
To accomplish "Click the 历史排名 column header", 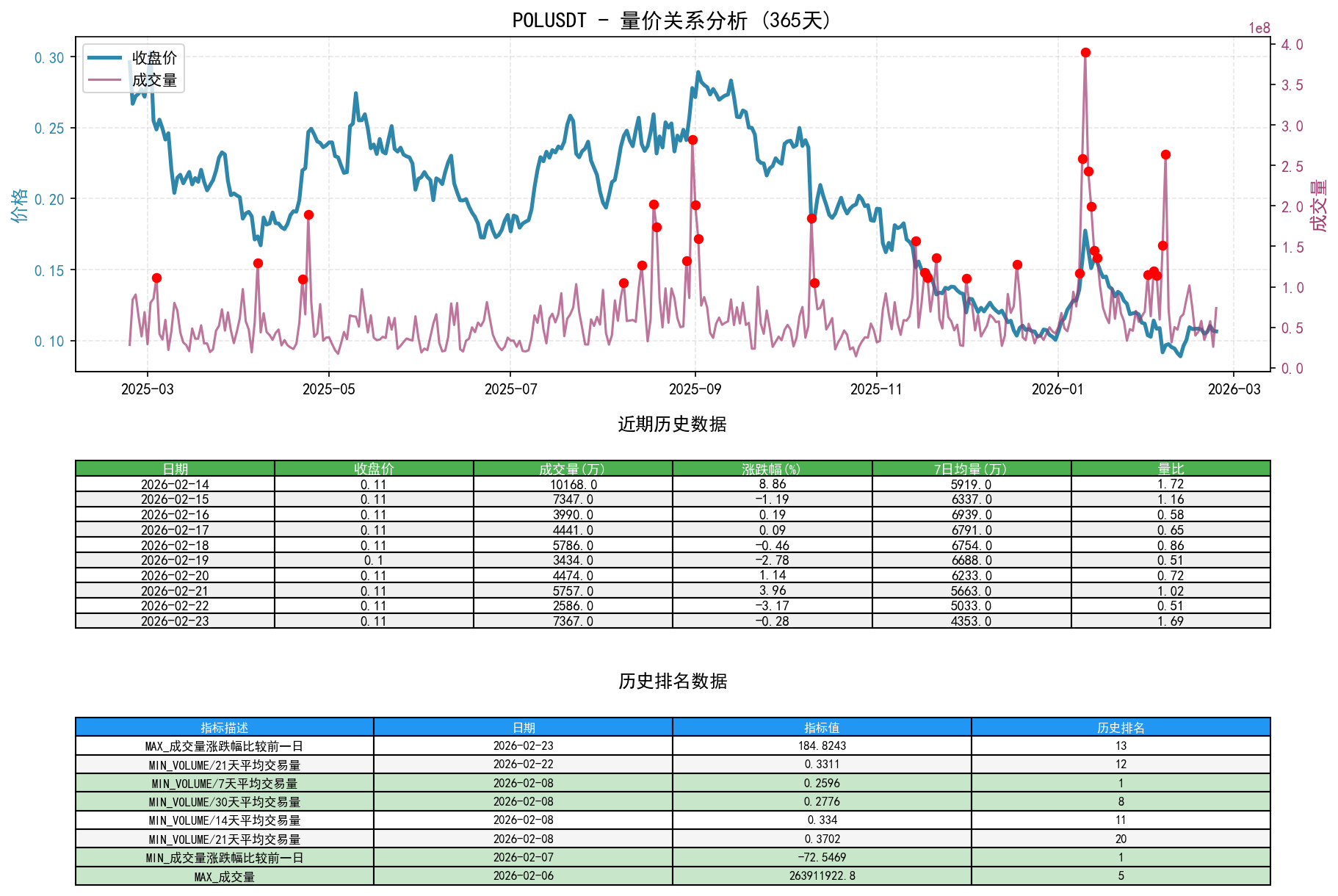I will (1121, 726).
